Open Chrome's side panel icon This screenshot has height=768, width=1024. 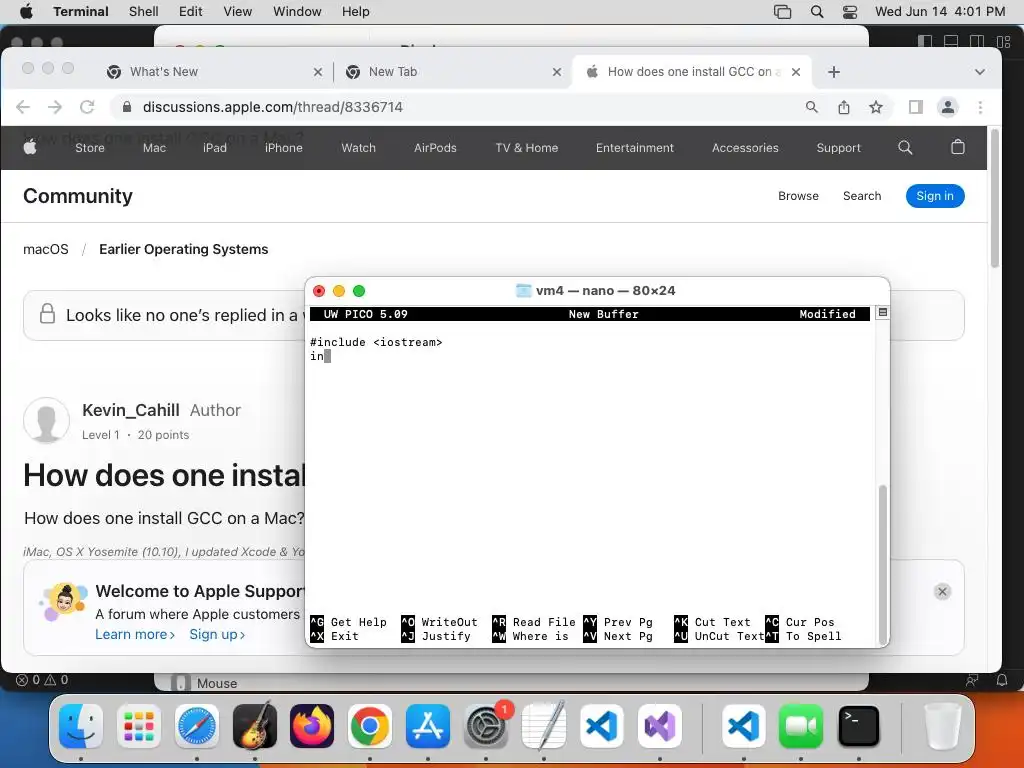coord(916,107)
